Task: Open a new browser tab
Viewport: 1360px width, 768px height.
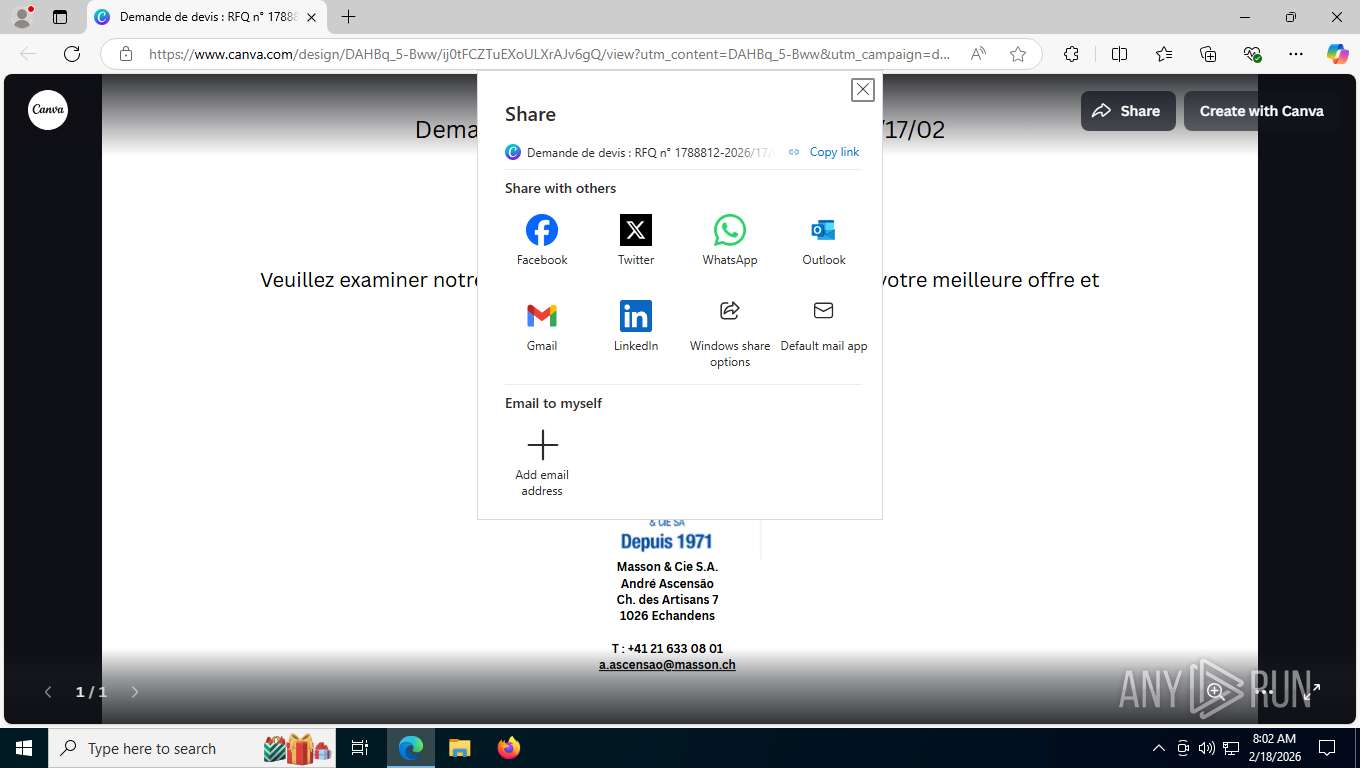Action: point(348,17)
